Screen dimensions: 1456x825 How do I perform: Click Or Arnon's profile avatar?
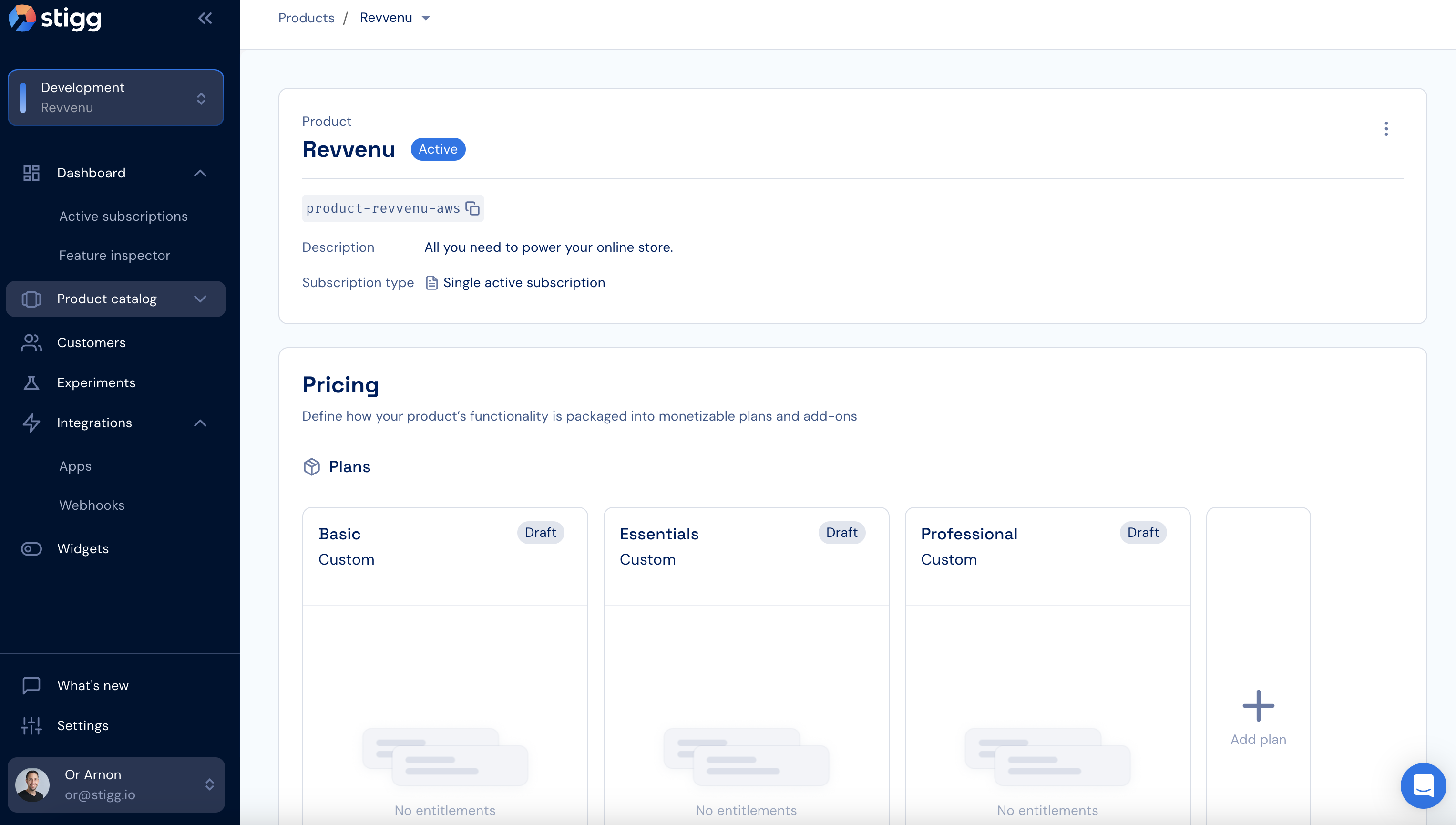point(32,784)
